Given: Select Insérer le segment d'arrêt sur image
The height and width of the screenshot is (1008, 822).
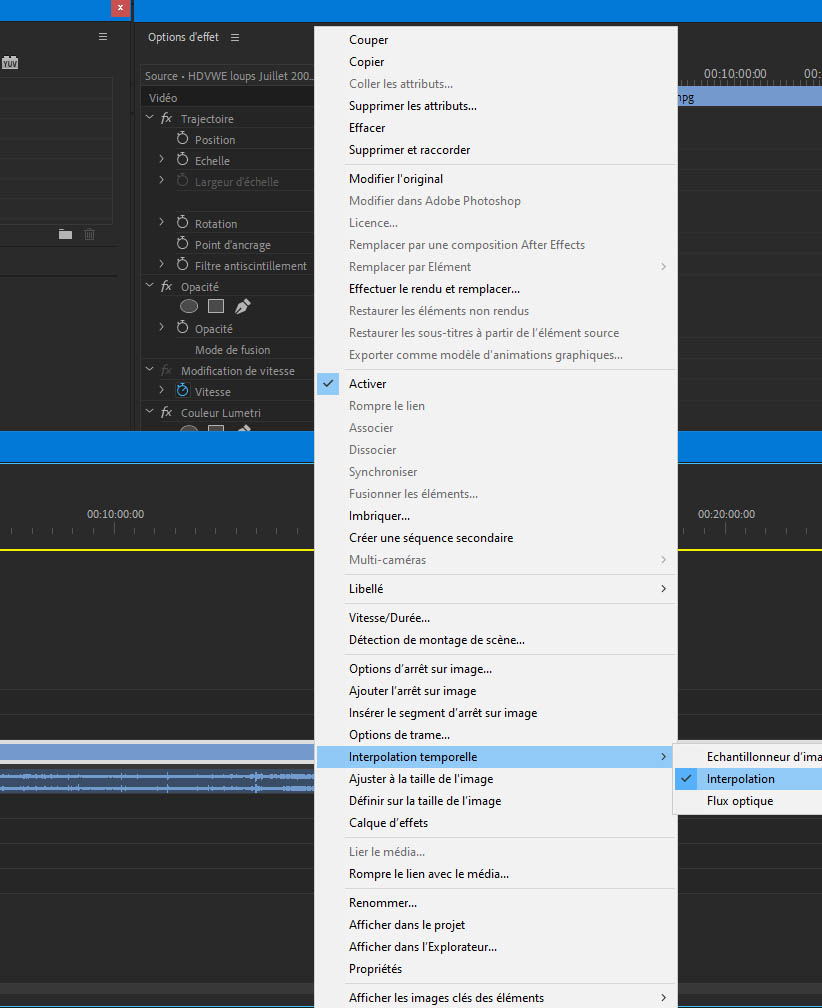Looking at the screenshot, I should pyautogui.click(x=496, y=713).
